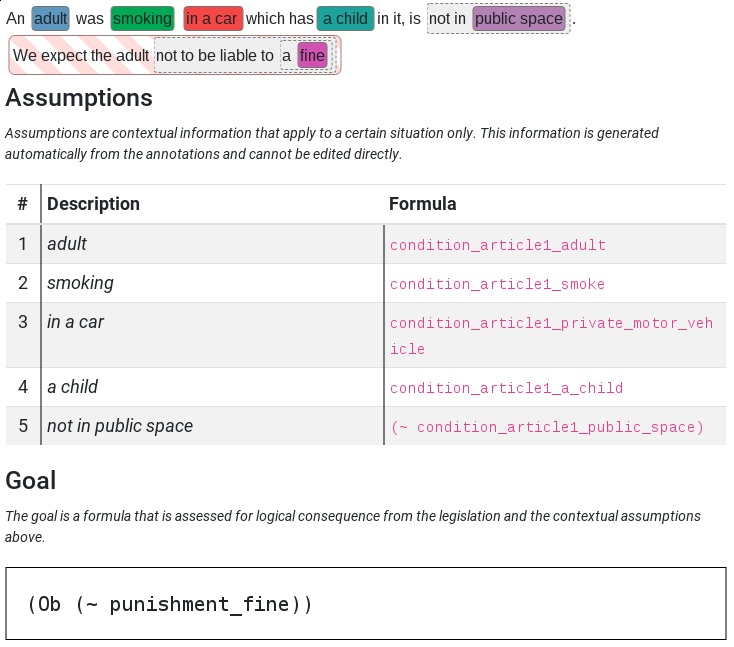Screen dimensions: 734x647
Task: Click the "Description" column header
Action: tap(93, 204)
